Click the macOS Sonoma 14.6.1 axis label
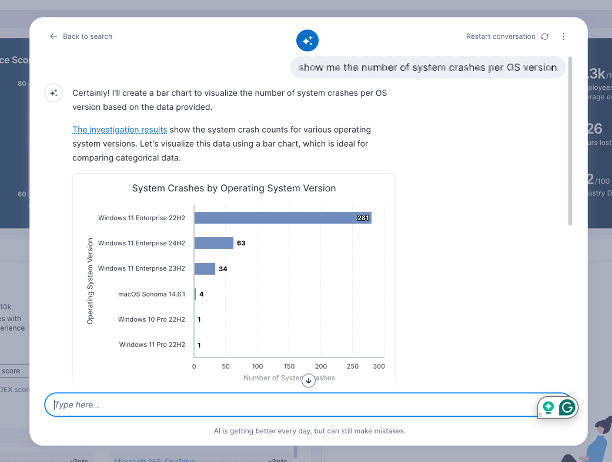612x462 pixels. 152,294
